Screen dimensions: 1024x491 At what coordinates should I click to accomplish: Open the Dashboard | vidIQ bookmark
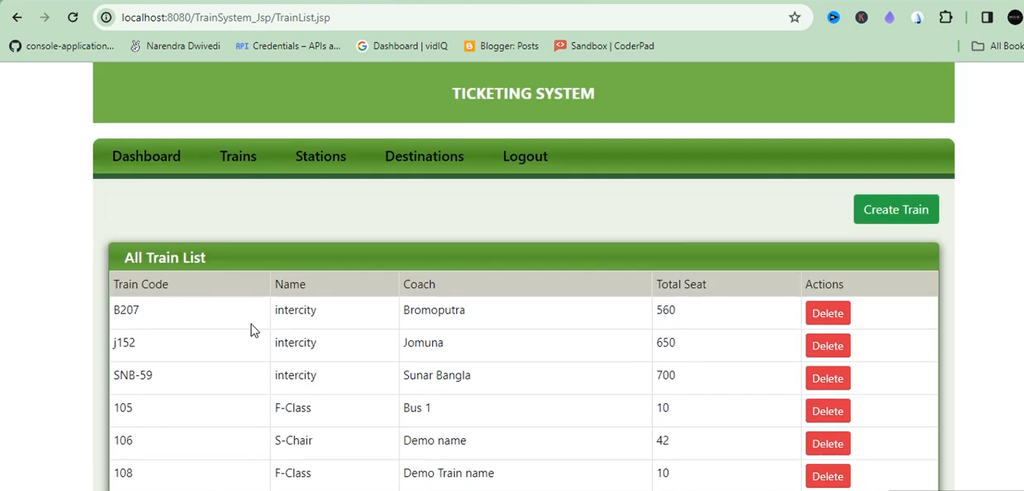coord(402,46)
